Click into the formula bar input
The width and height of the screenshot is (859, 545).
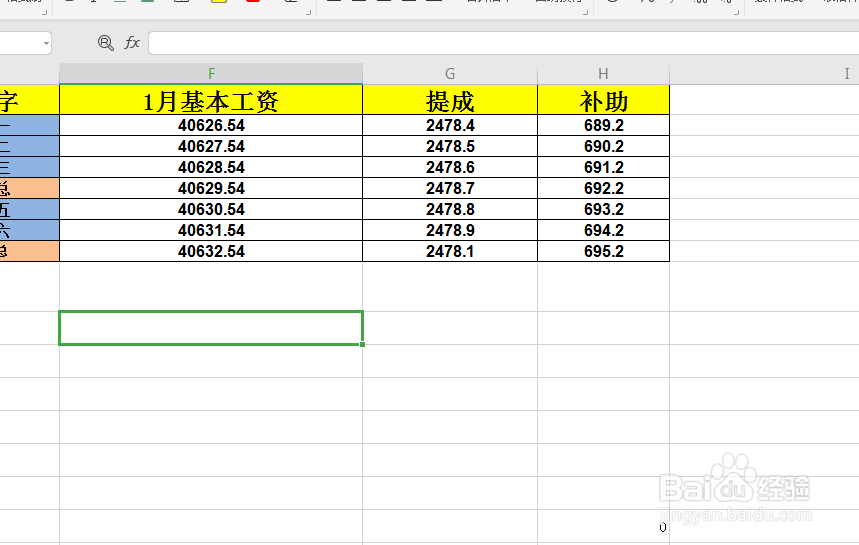point(503,43)
